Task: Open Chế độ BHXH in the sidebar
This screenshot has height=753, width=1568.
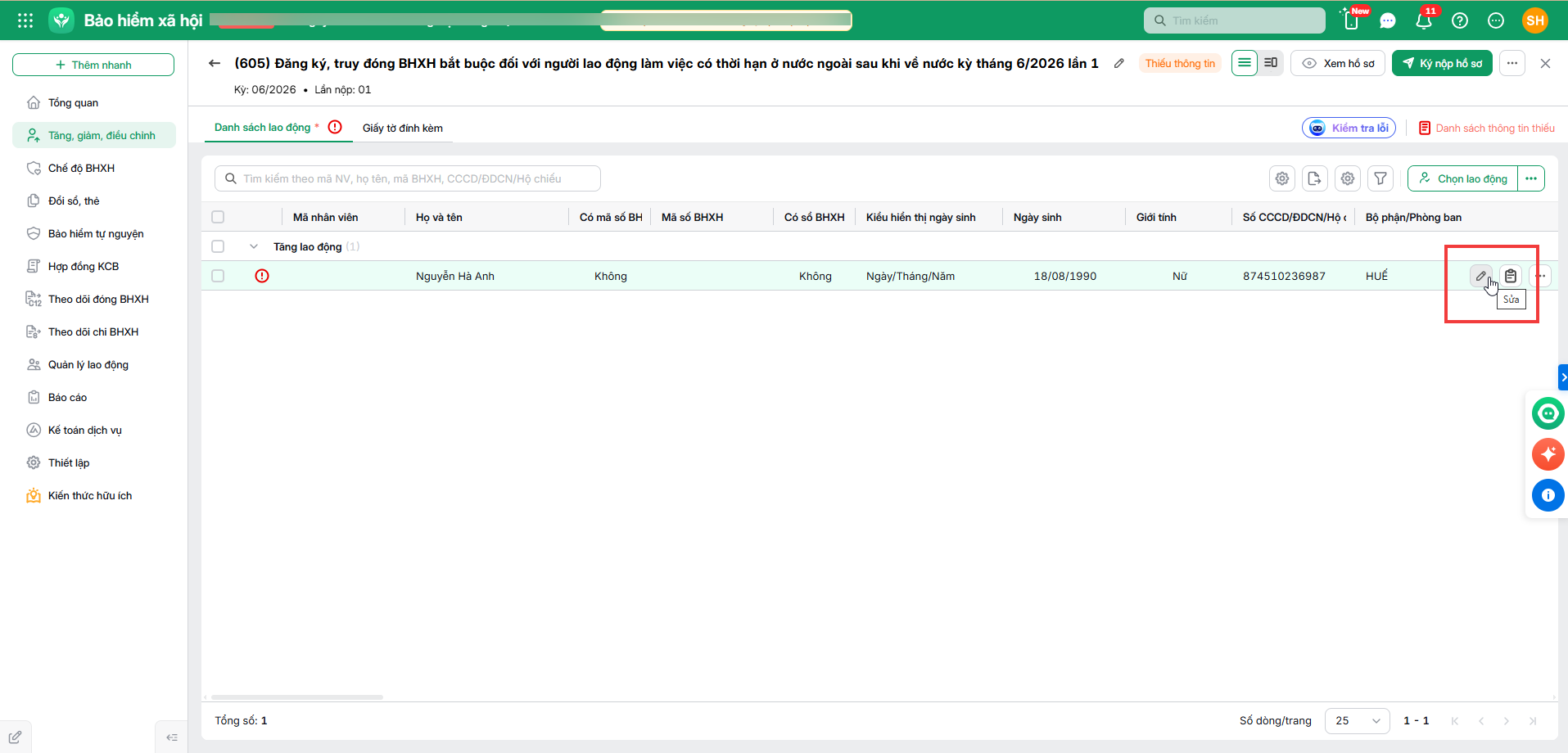Action: tap(94, 168)
